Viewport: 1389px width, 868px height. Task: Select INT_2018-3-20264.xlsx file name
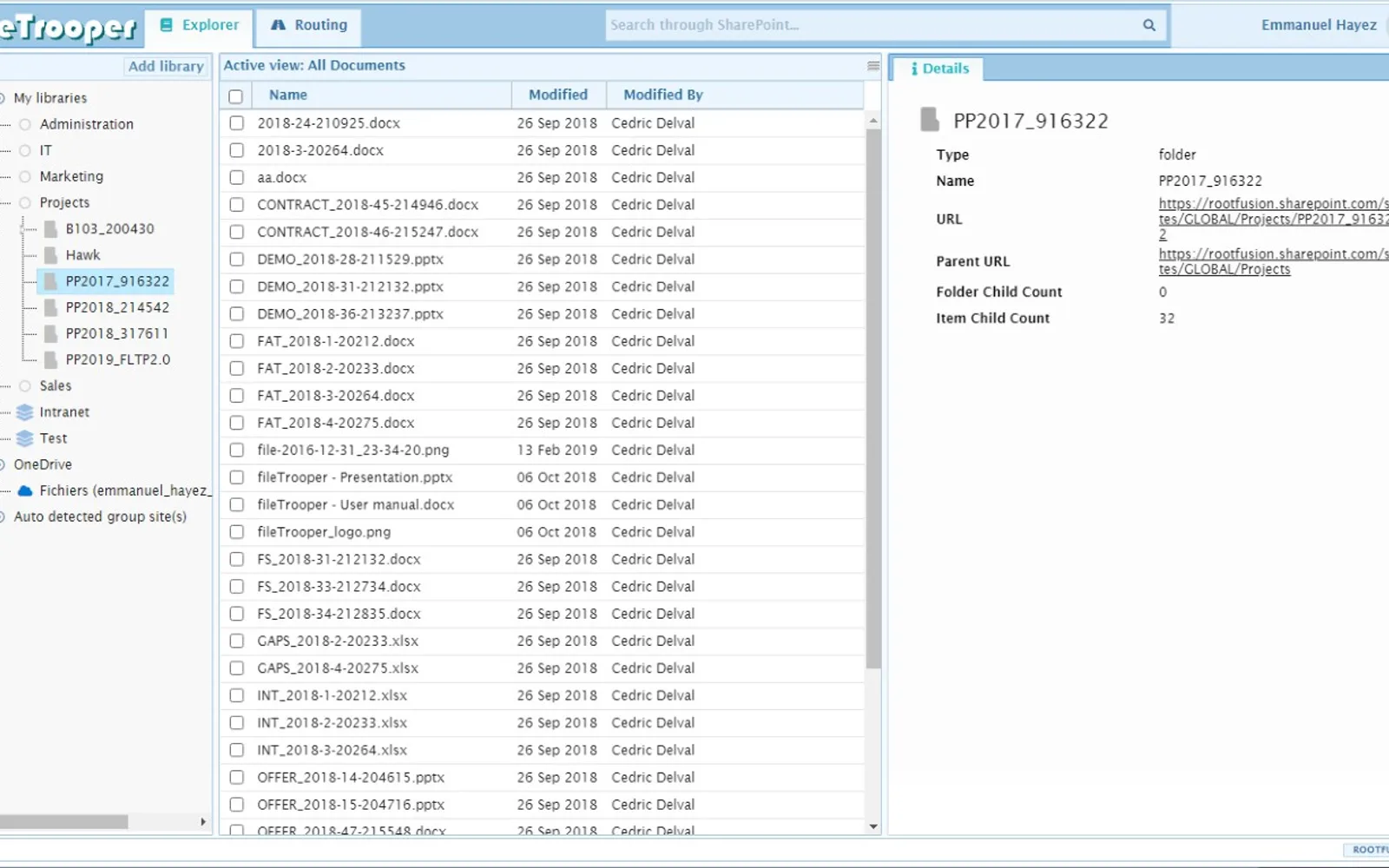click(x=332, y=750)
